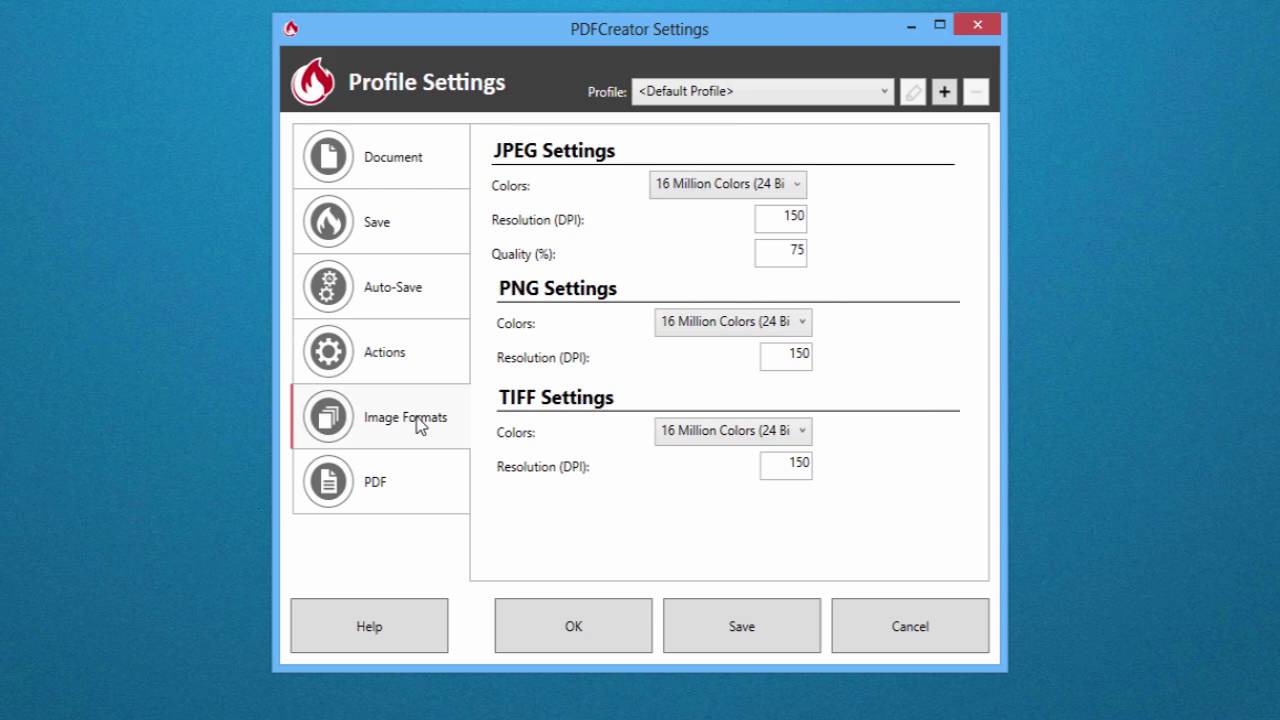
Task: Click the Auto-Save gears icon
Action: click(x=328, y=287)
